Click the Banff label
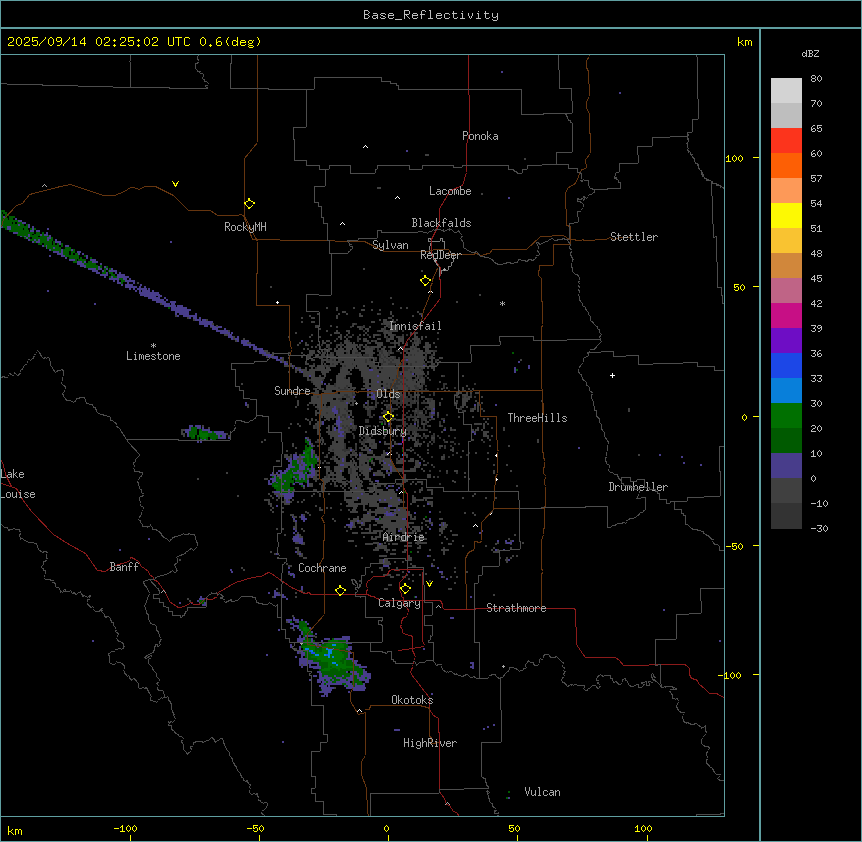 pos(124,567)
